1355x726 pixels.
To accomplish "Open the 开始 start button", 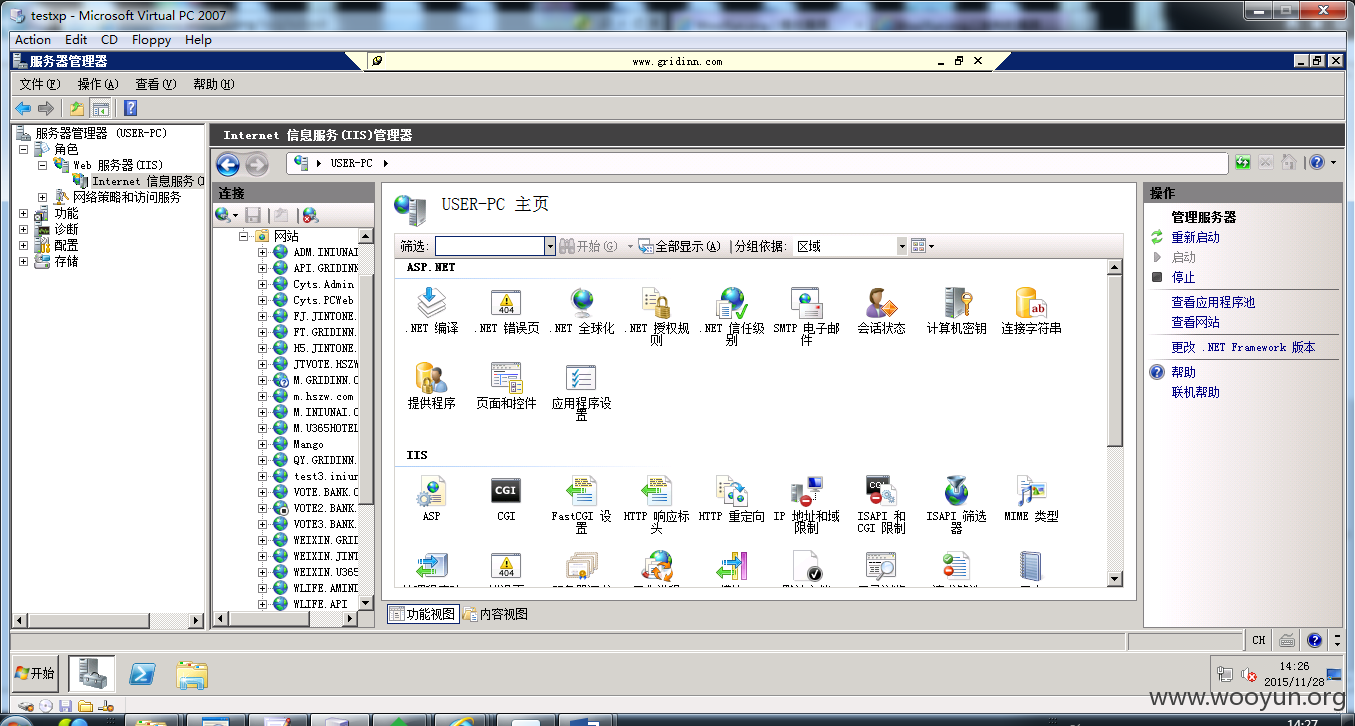I will click(x=36, y=673).
